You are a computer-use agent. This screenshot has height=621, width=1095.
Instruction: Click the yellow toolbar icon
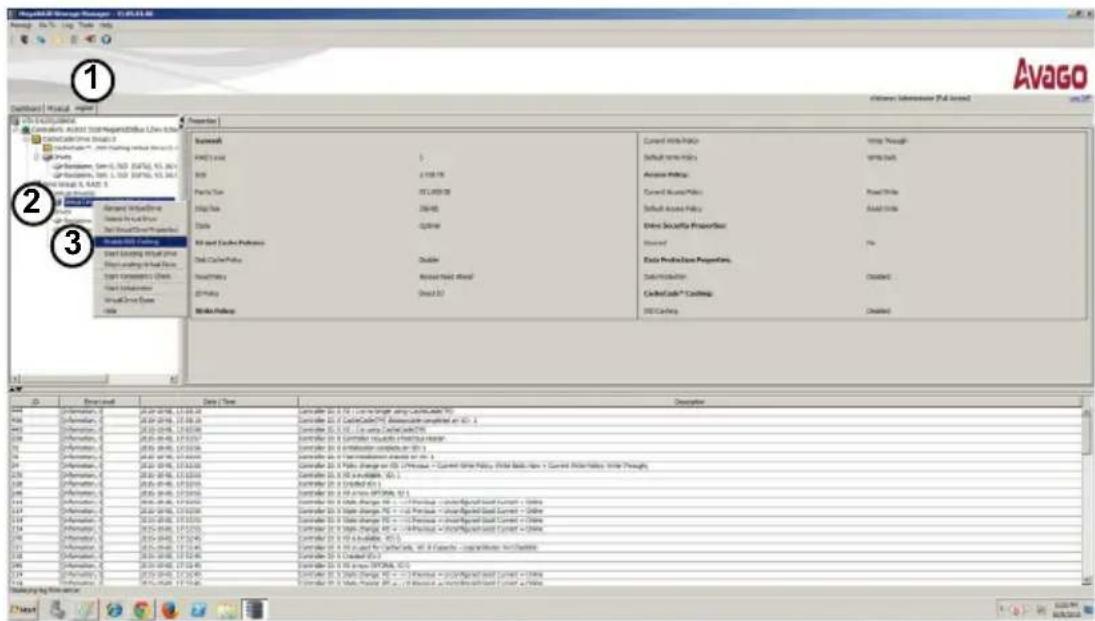(58, 40)
